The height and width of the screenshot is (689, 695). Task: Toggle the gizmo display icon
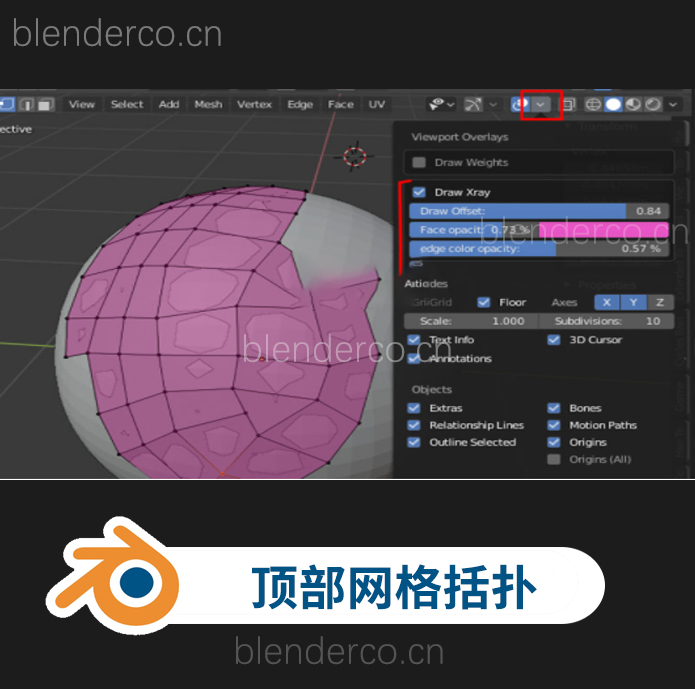[473, 105]
